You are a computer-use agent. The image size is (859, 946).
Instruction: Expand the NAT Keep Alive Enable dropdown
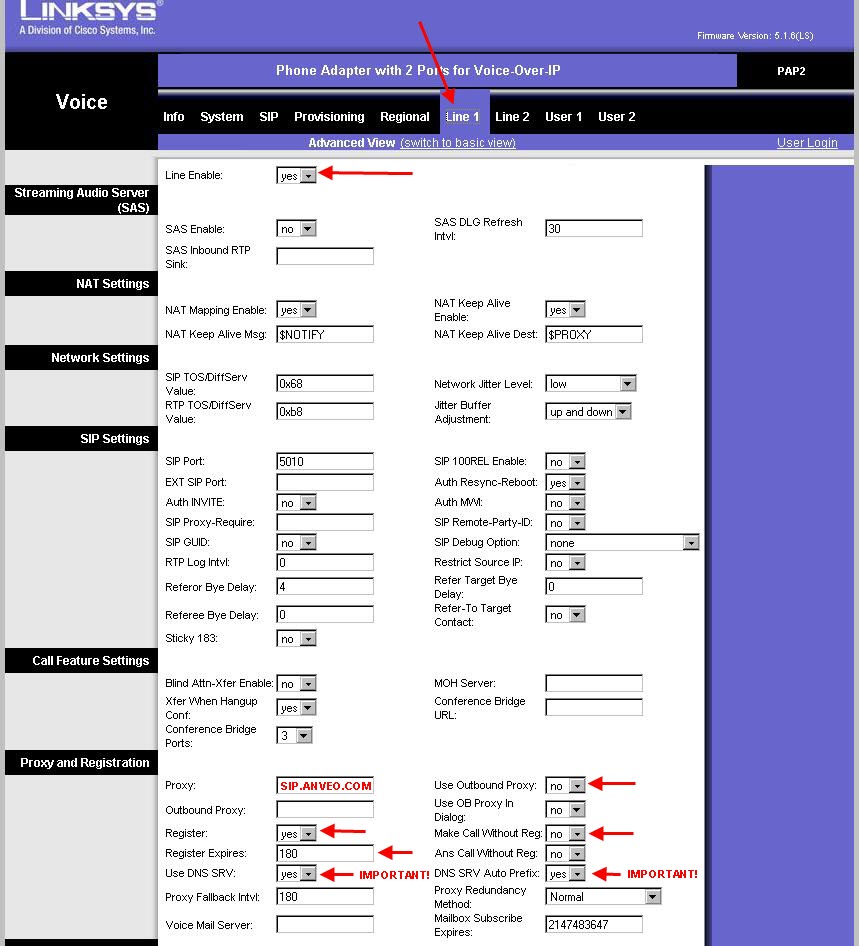565,310
